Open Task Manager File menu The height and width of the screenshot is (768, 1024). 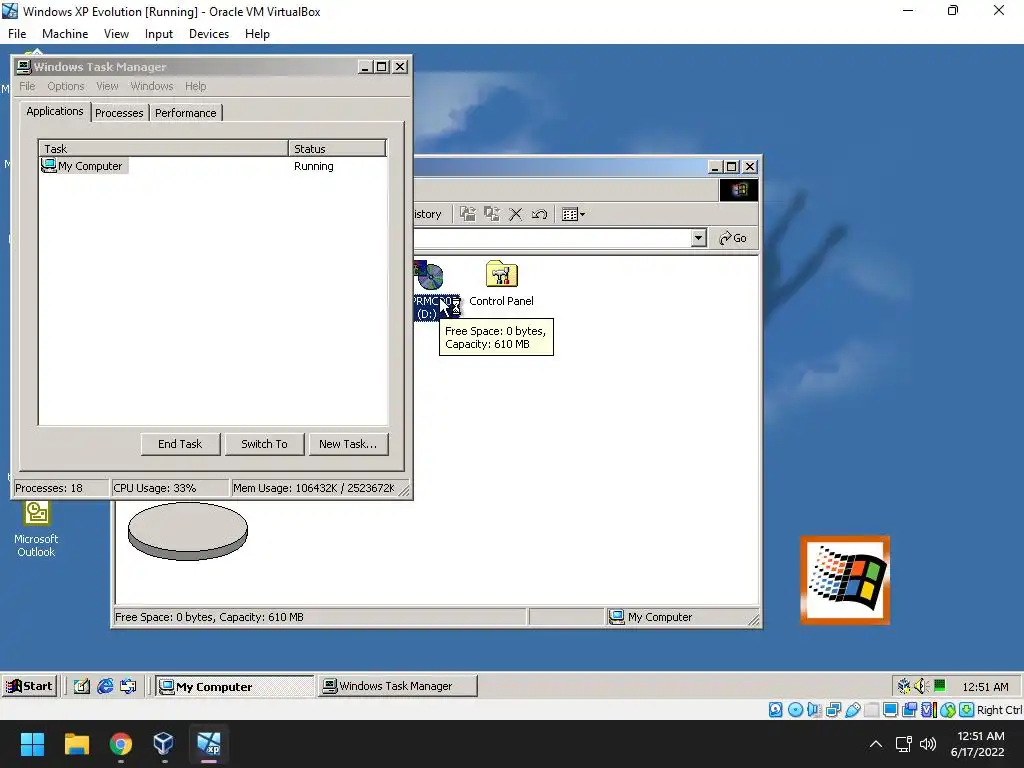pos(27,86)
